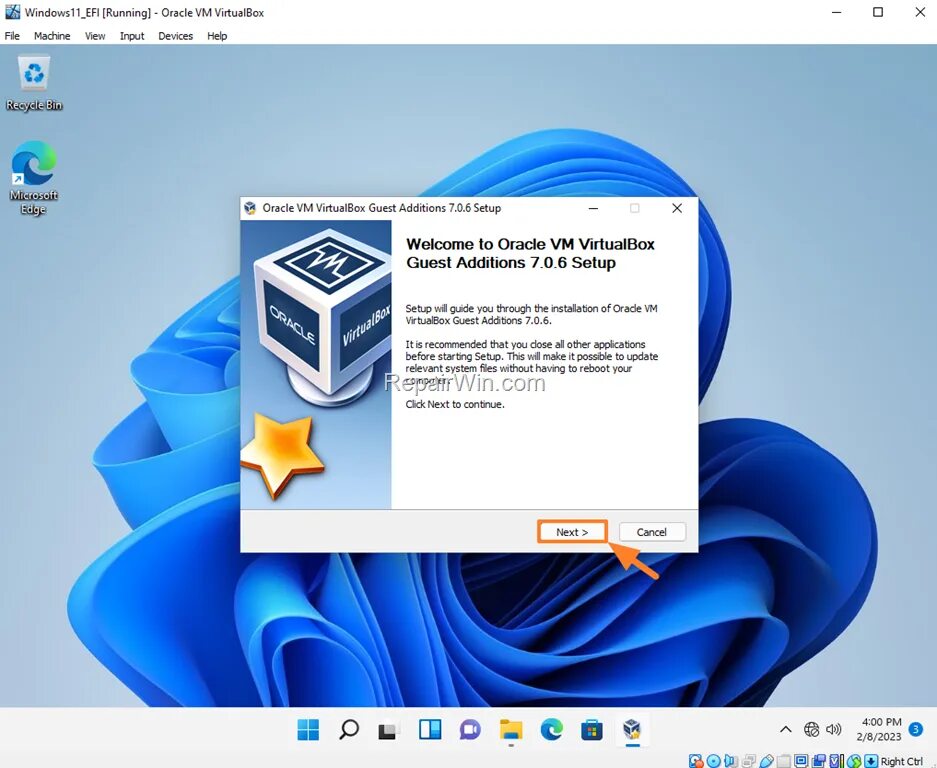Click the shared folders icon in status bar

[x=784, y=761]
